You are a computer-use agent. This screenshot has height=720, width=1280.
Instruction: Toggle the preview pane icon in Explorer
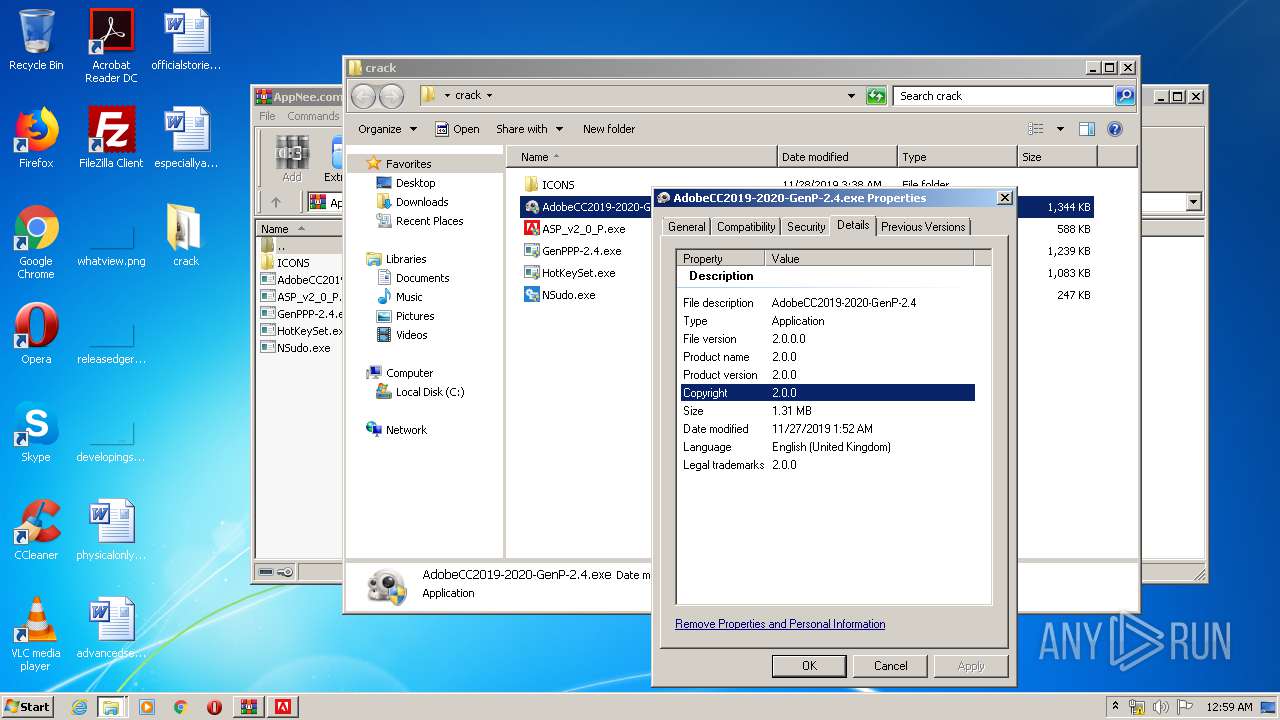[1087, 129]
